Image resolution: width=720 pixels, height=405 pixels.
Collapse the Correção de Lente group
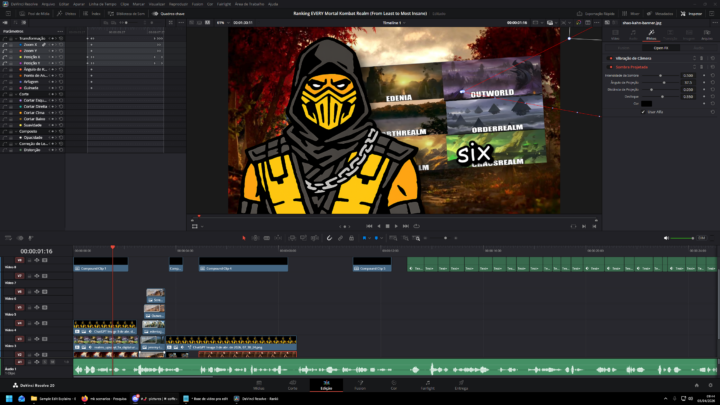16,144
